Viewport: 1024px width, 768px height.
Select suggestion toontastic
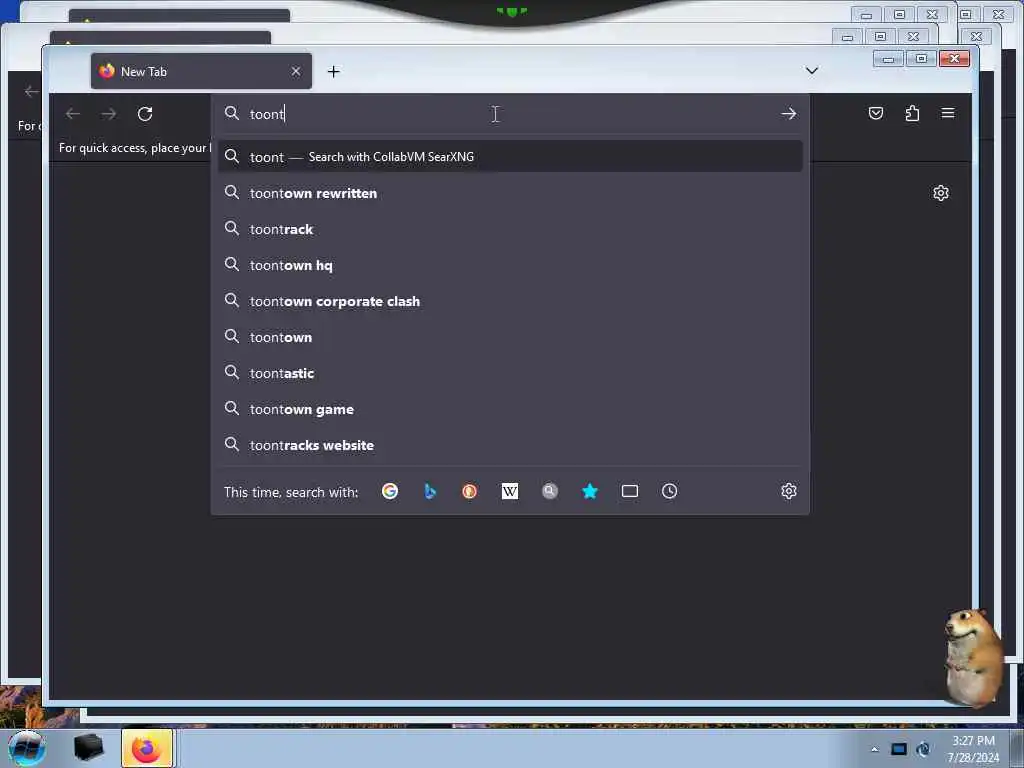(510, 373)
